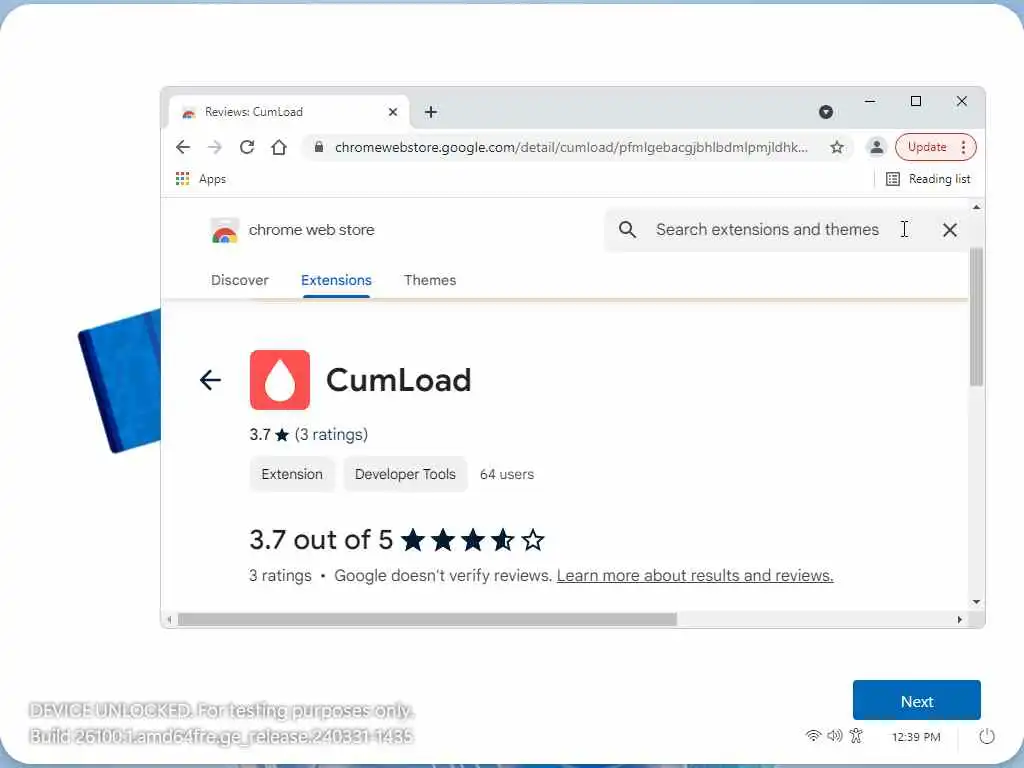Screen dimensions: 1024x768
Task: Open the Chrome profile avatar icon
Action: click(876, 147)
